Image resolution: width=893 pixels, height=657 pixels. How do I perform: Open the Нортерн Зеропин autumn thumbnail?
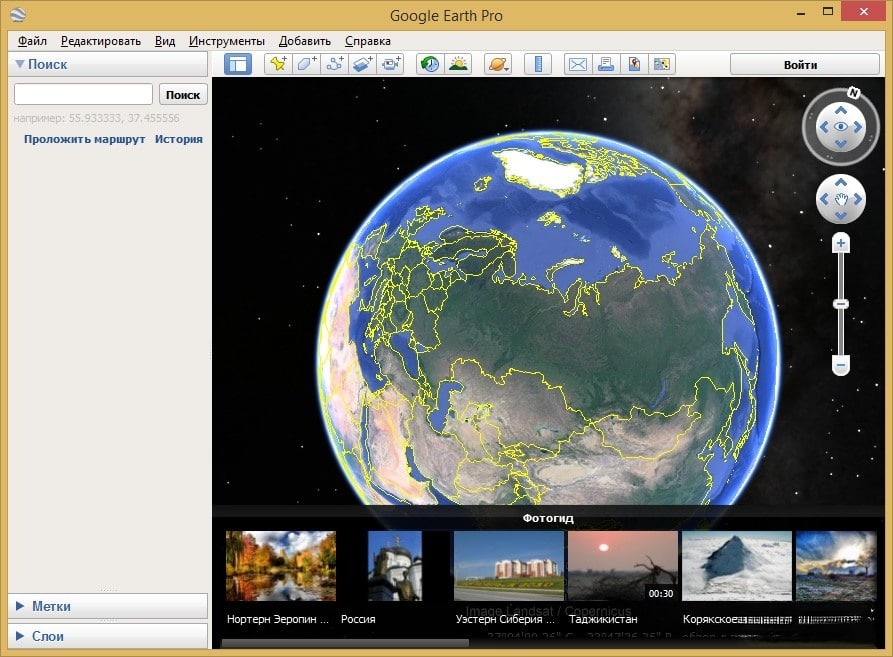(281, 566)
